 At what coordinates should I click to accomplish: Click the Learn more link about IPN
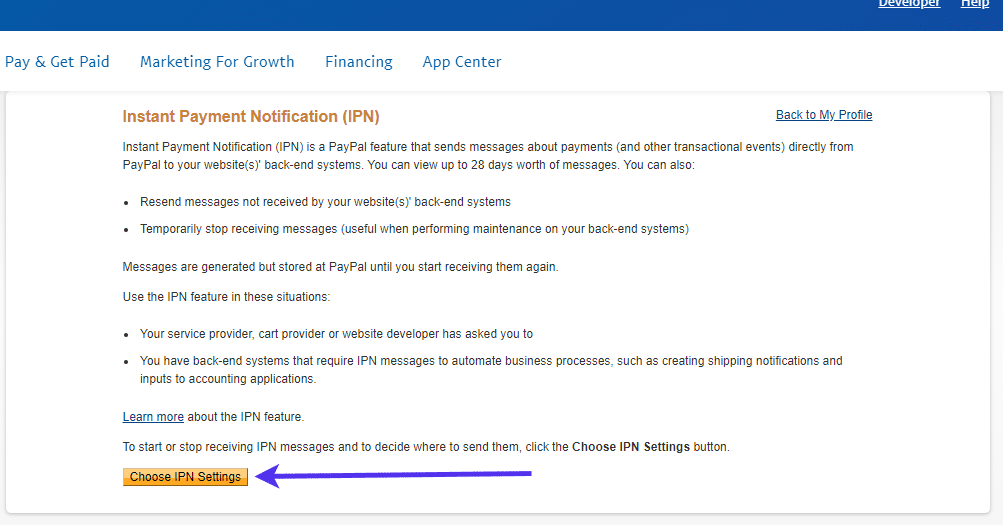point(153,417)
